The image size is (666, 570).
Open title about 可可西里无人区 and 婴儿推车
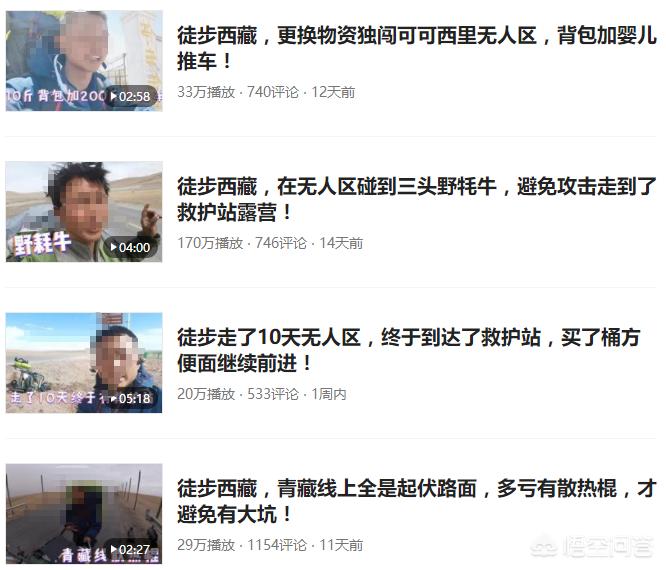tap(417, 48)
